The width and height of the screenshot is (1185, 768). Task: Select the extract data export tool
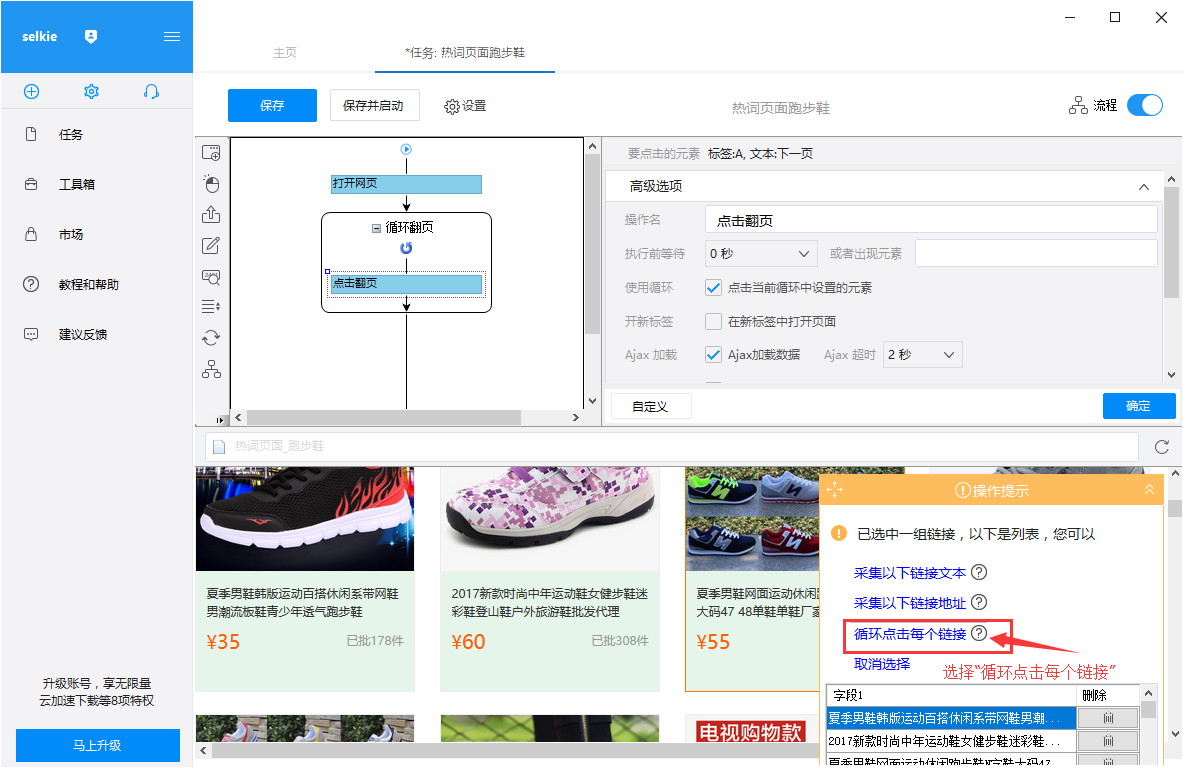[x=211, y=215]
